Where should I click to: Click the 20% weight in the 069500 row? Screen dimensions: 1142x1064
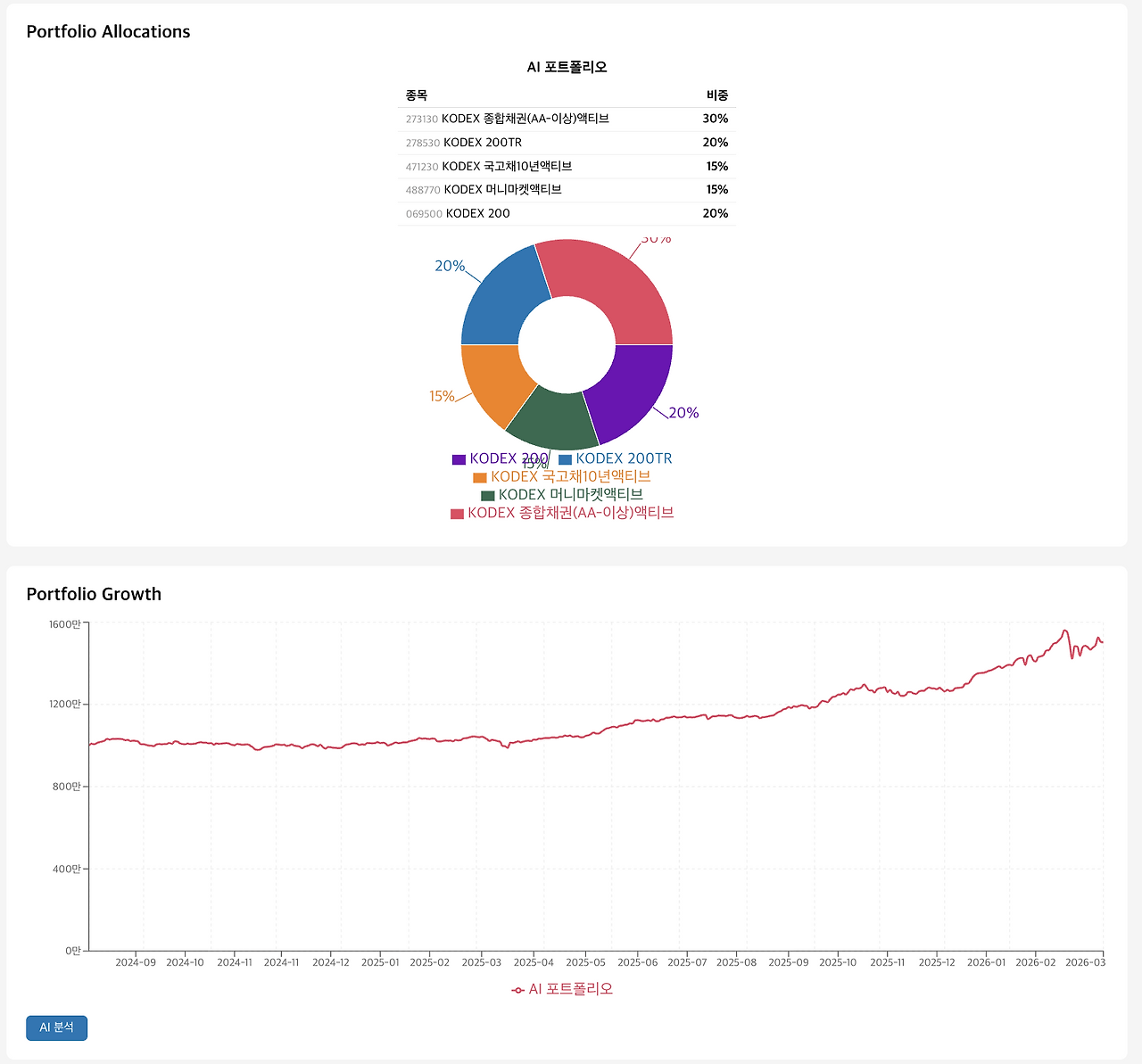coord(716,214)
